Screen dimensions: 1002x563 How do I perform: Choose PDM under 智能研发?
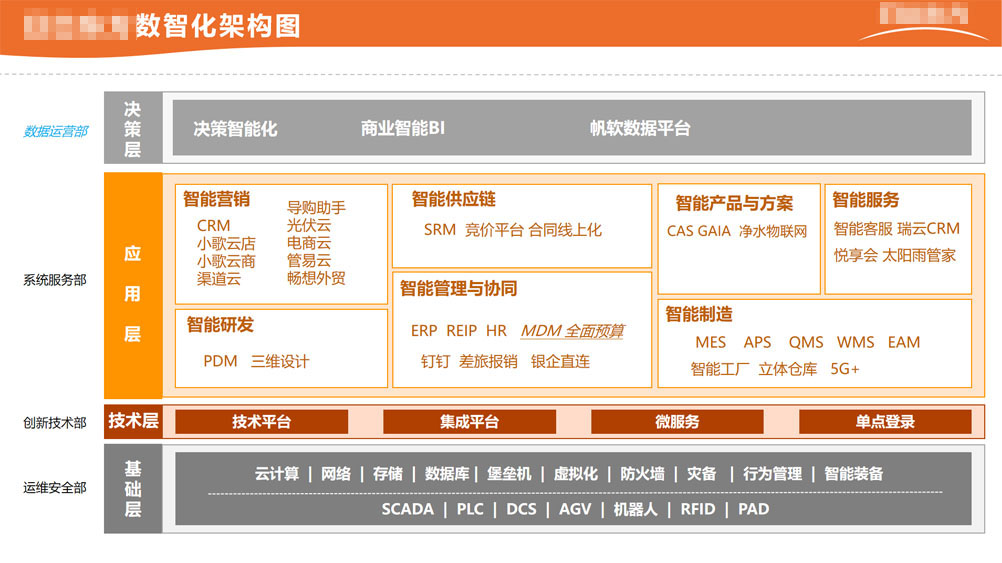220,361
